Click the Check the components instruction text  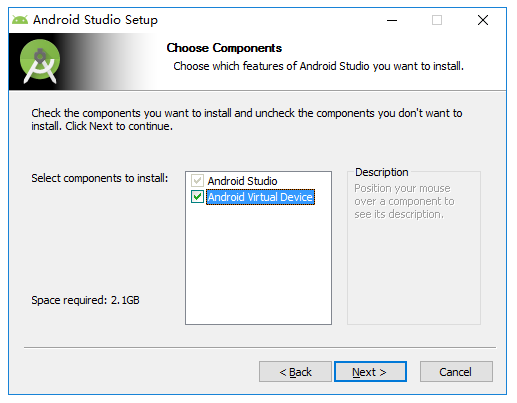pos(247,120)
